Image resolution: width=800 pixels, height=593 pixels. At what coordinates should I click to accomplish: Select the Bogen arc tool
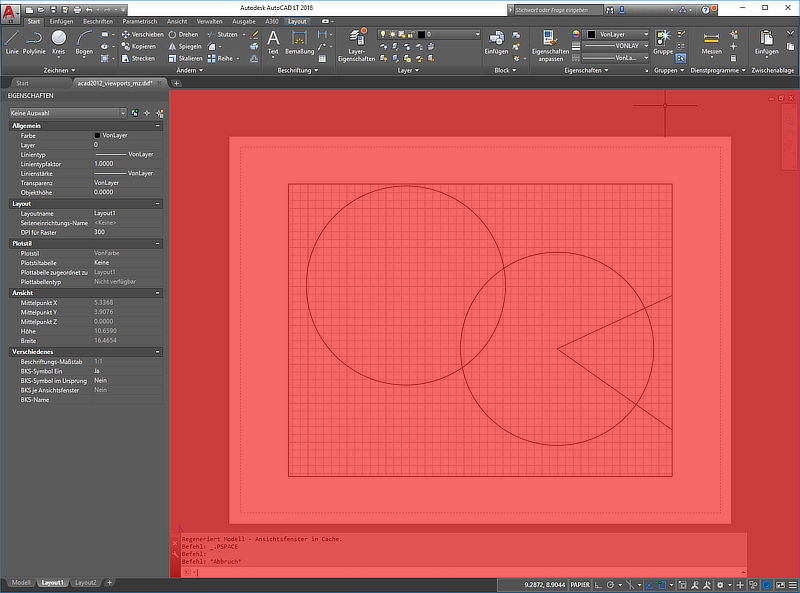click(84, 42)
